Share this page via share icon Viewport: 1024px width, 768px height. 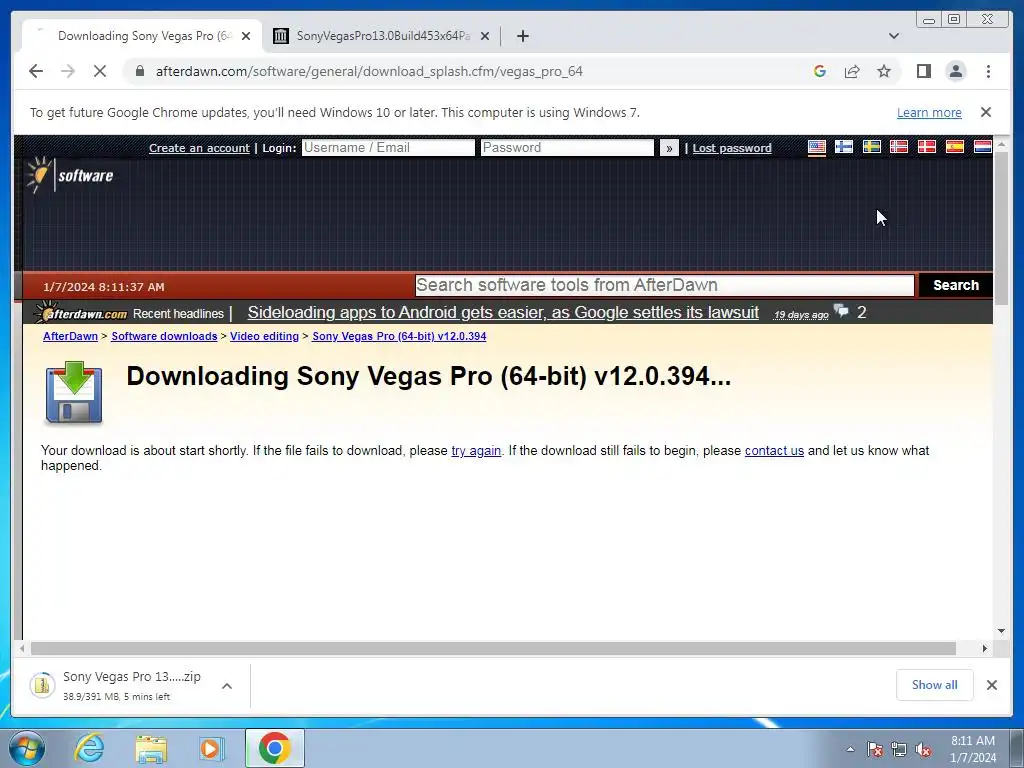point(852,71)
